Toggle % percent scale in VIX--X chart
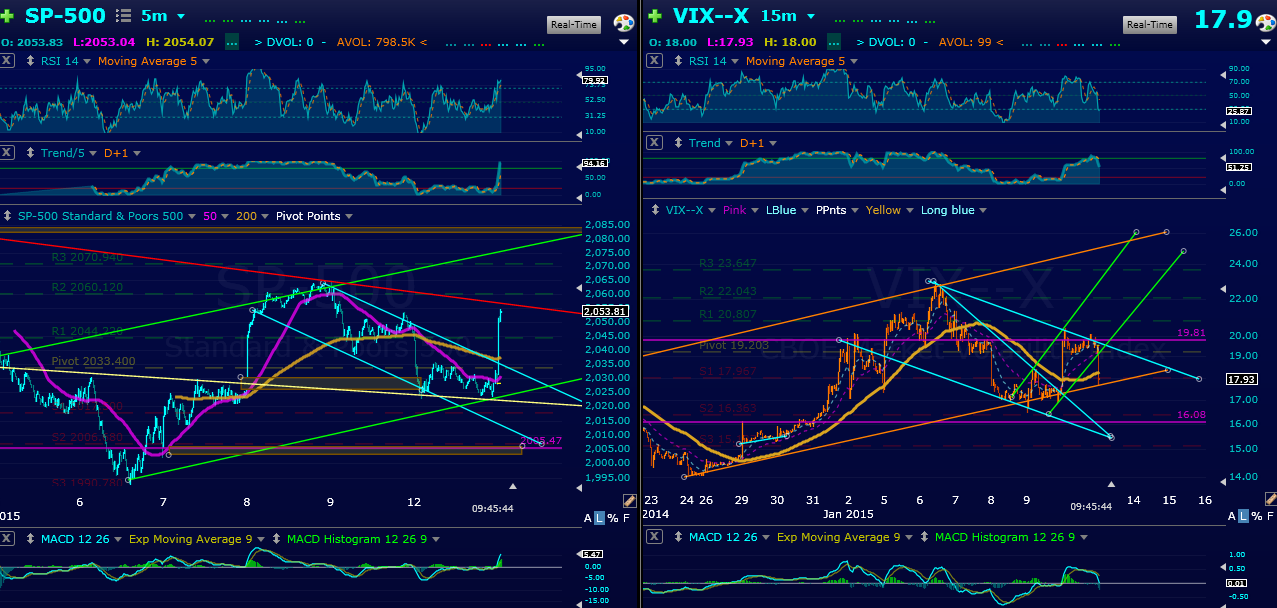This screenshot has height=608, width=1277. click(x=1256, y=516)
